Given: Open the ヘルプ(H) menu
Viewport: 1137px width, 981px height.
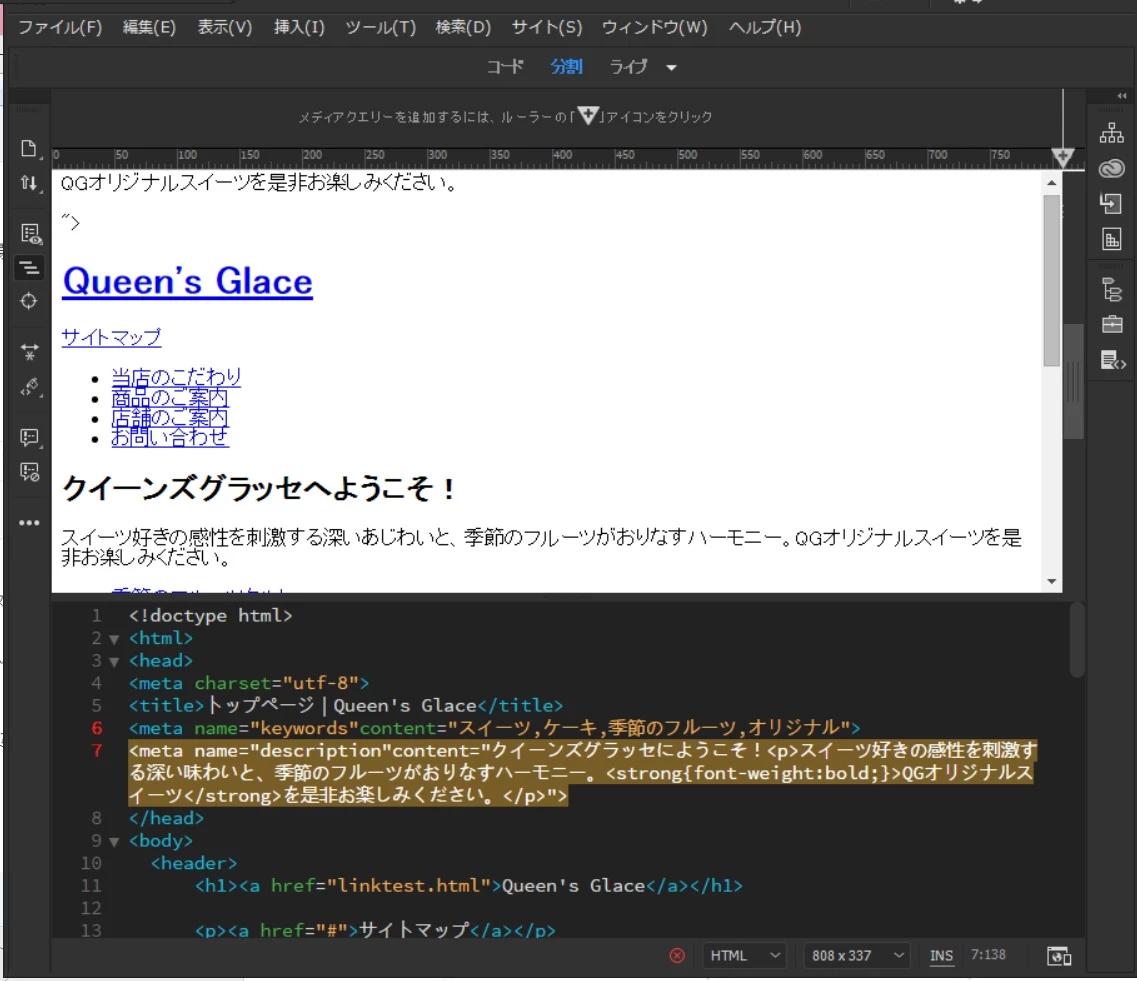Looking at the screenshot, I should [764, 28].
